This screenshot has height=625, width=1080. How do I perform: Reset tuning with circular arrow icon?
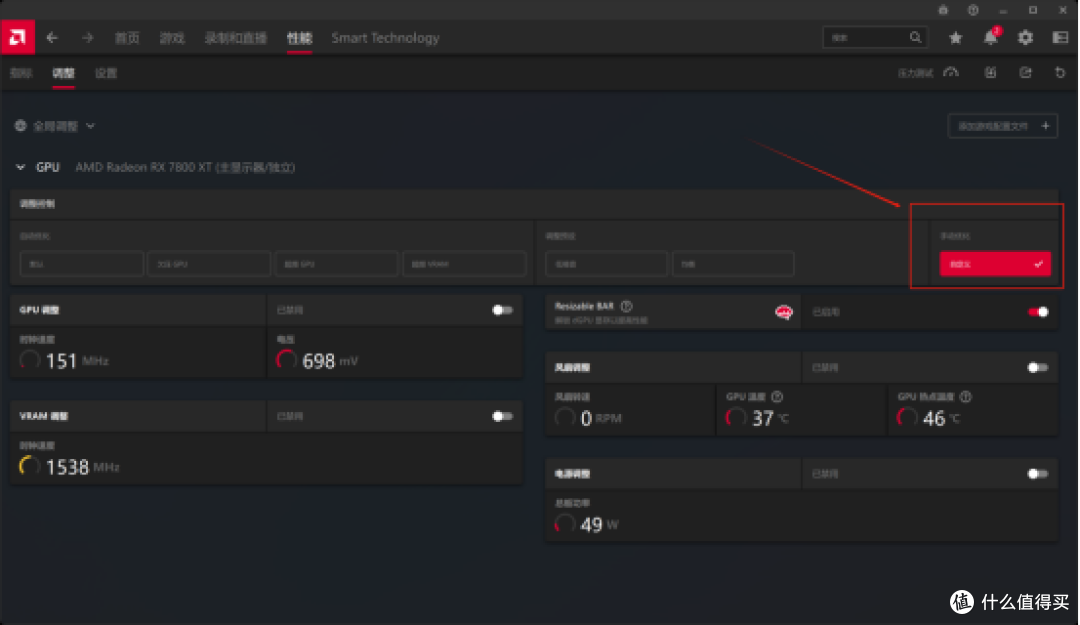(x=1060, y=72)
